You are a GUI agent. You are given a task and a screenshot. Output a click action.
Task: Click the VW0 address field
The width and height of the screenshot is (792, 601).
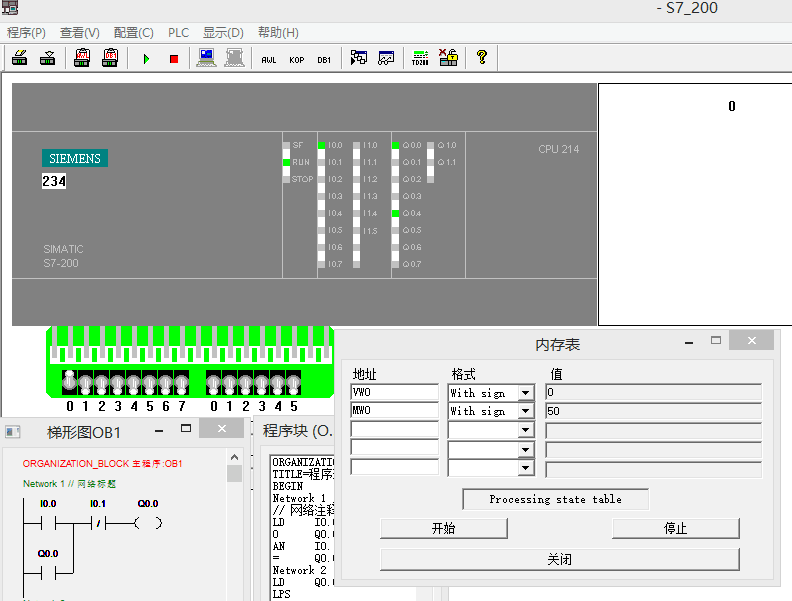tap(394, 392)
